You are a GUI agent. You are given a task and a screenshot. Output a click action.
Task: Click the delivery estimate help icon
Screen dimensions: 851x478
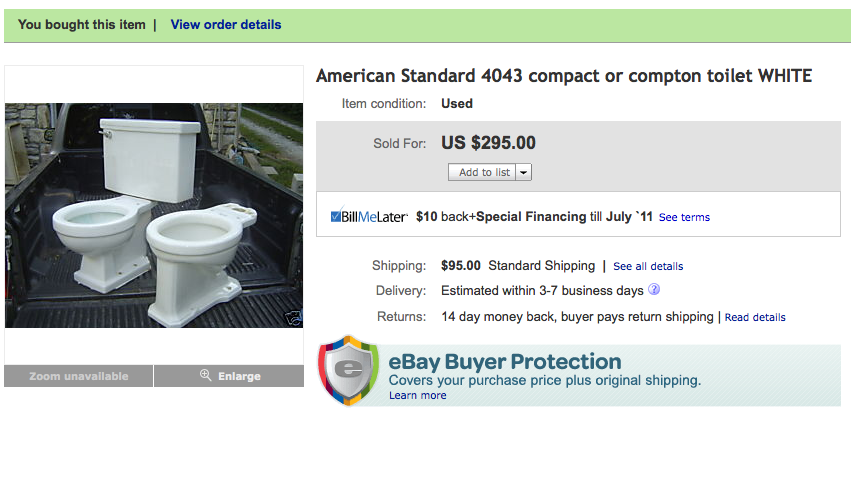point(654,290)
